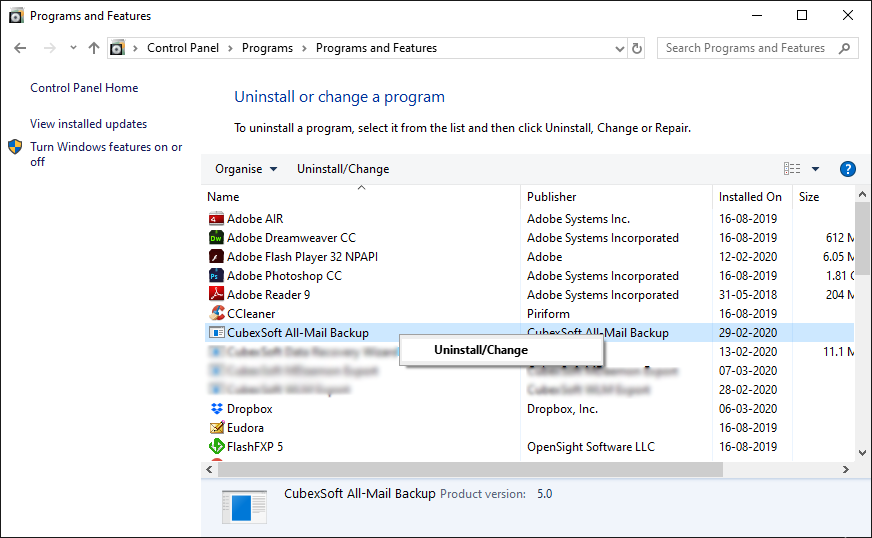This screenshot has height=538, width=872.
Task: Click the Adobe Flash Player 32 NPAPI icon
Action: (216, 256)
